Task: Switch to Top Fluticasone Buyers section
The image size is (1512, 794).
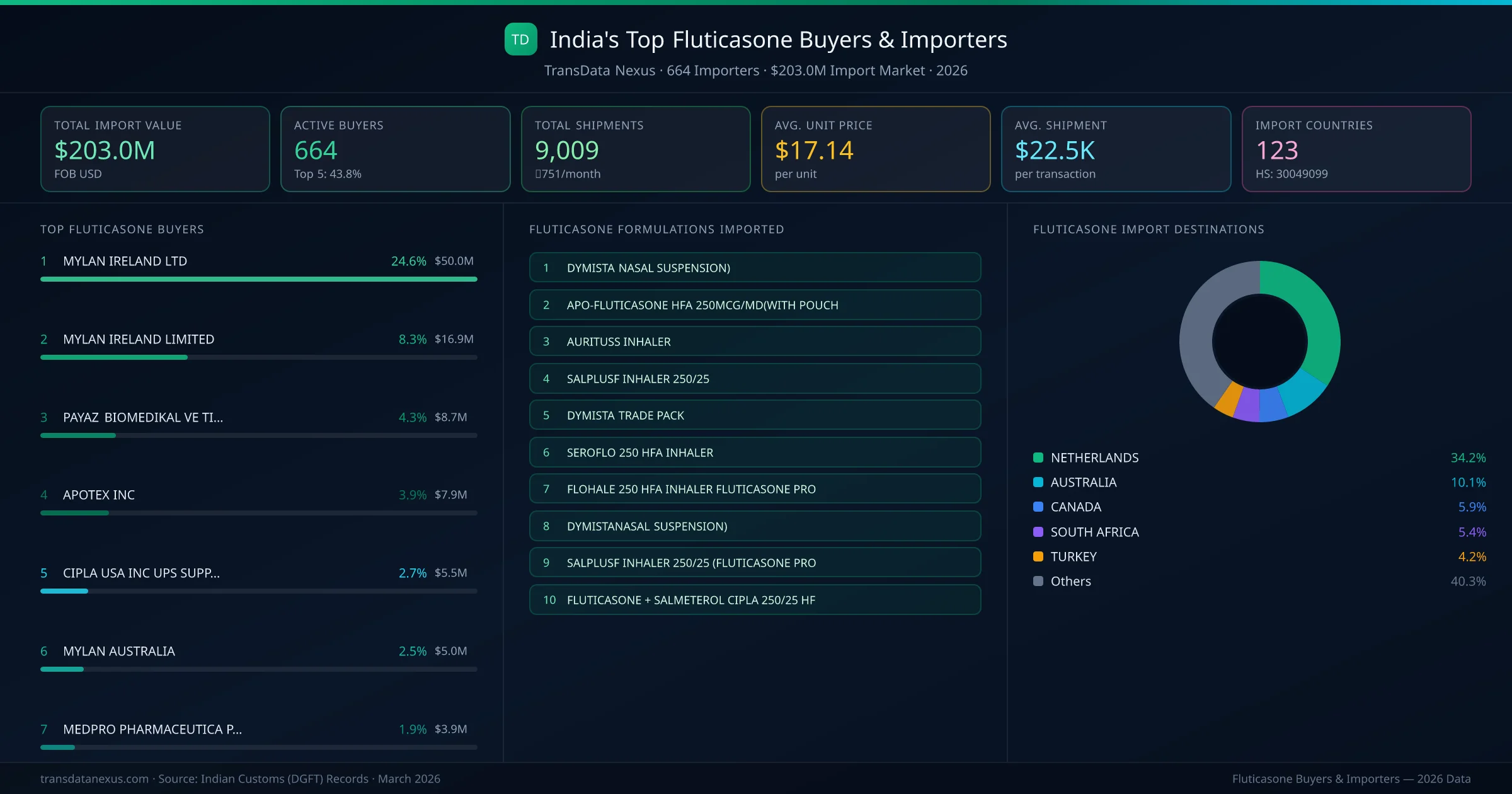Action: click(122, 229)
